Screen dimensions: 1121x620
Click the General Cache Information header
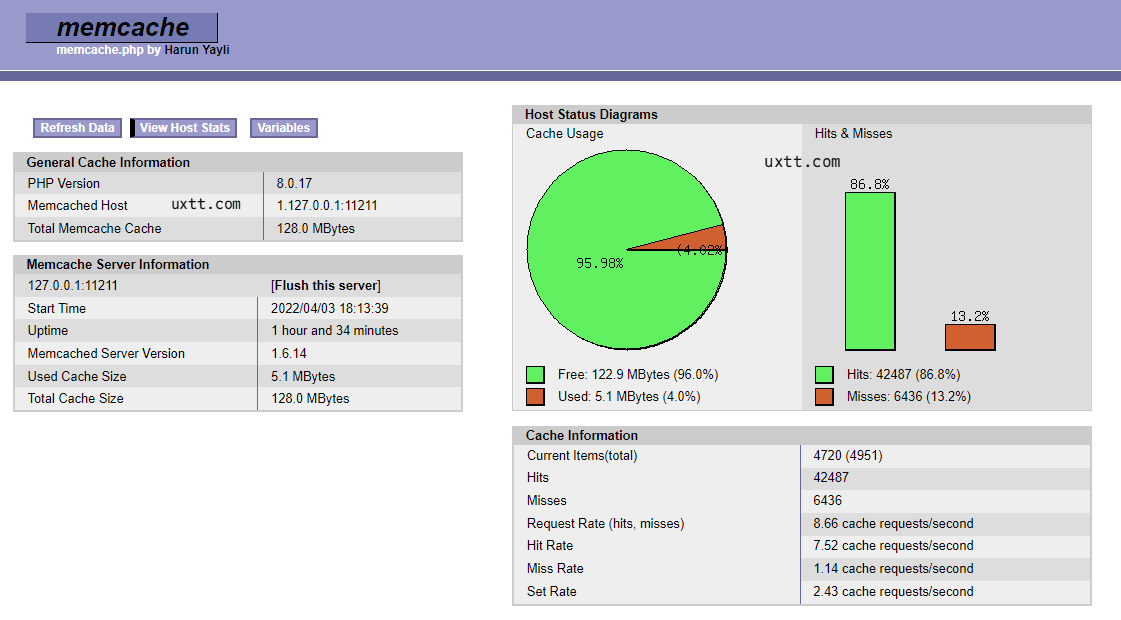[x=108, y=162]
